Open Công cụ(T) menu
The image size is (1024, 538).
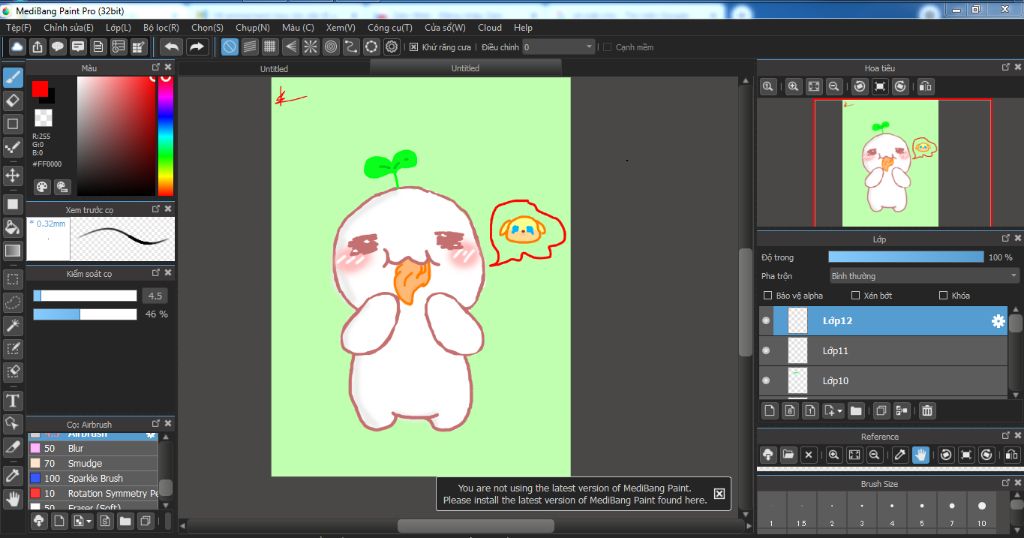pyautogui.click(x=390, y=27)
